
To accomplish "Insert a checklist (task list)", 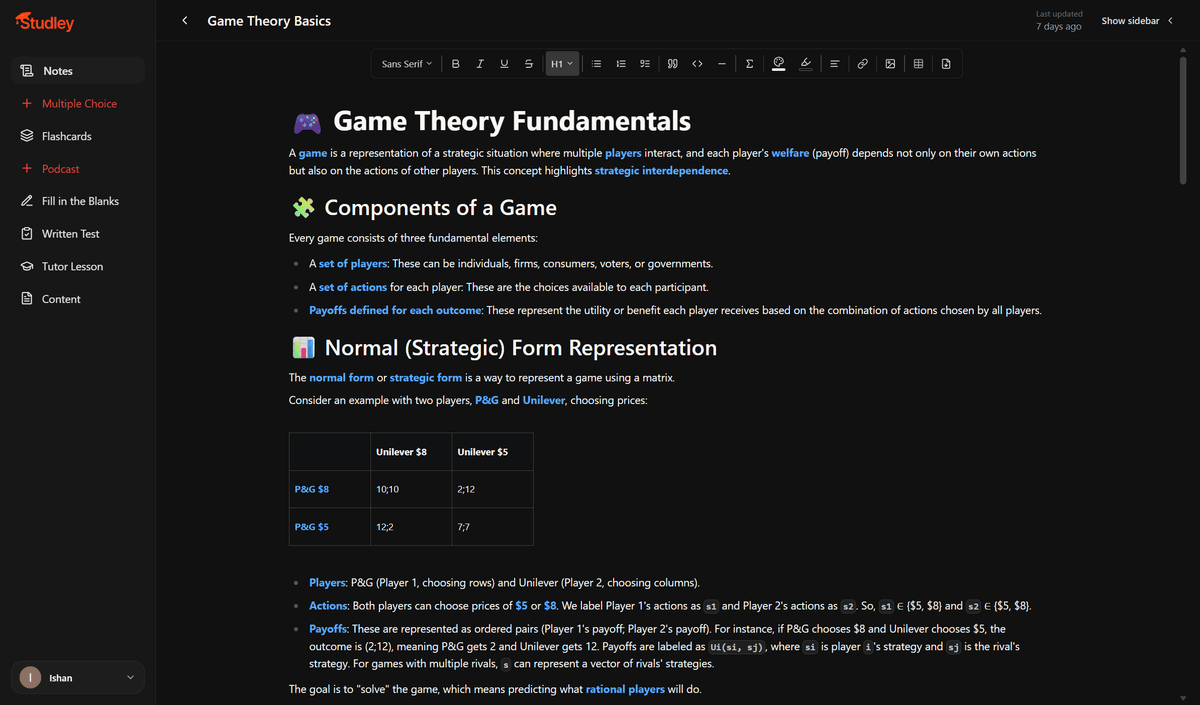I will click(645, 64).
